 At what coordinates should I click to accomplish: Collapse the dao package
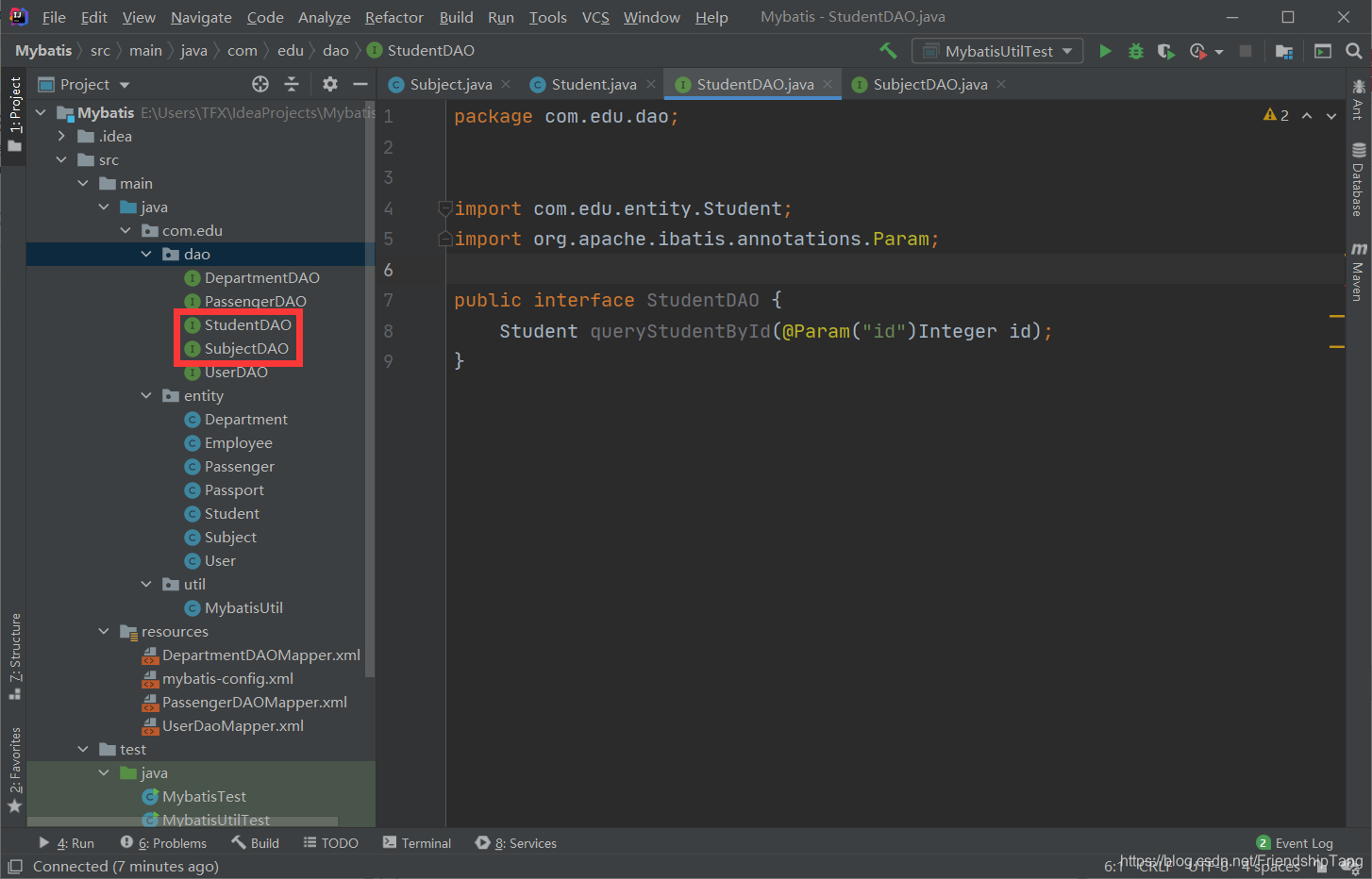click(146, 254)
